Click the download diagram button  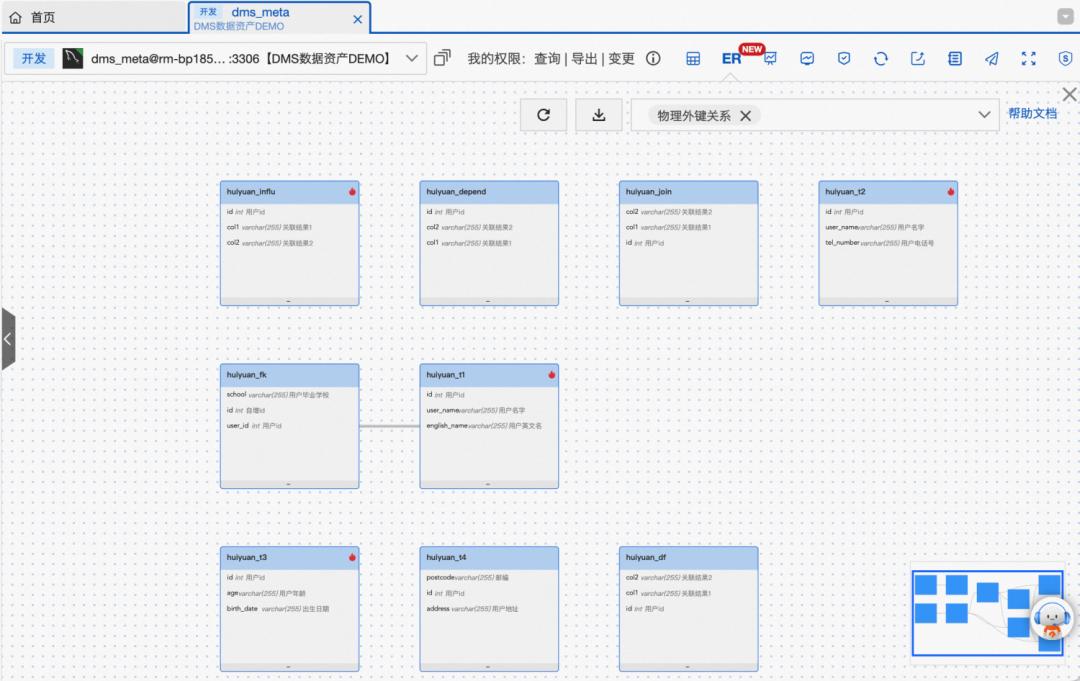click(598, 114)
